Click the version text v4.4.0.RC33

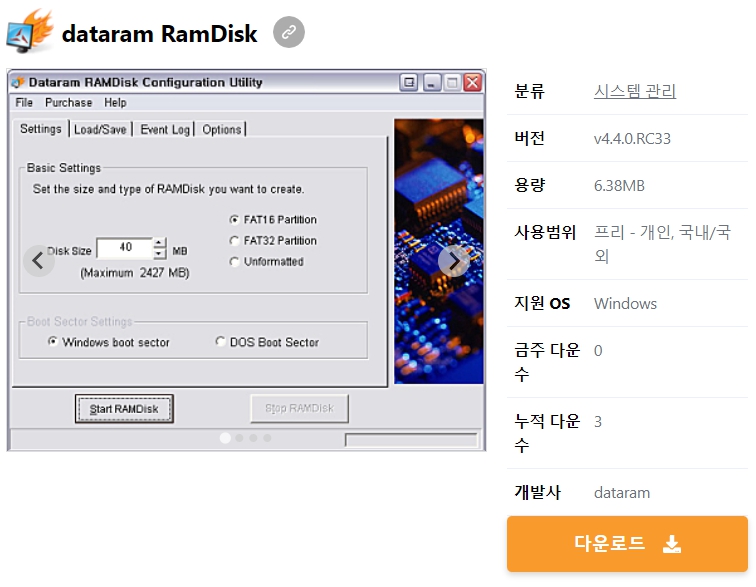[x=632, y=138]
